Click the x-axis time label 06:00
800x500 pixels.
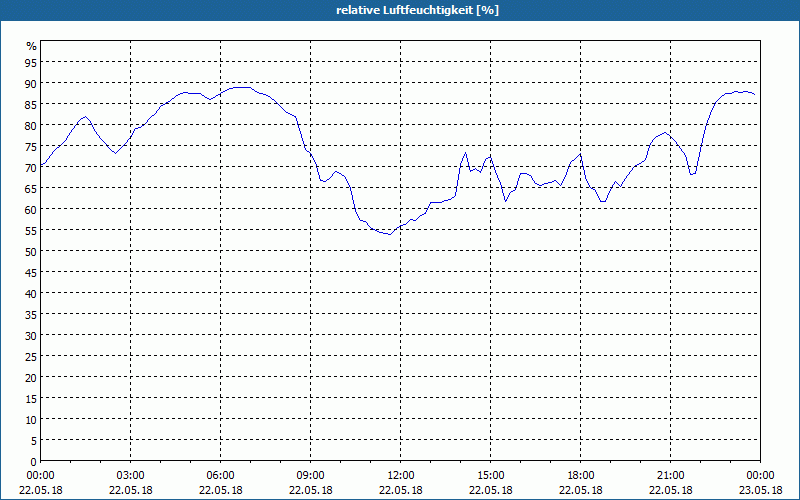coord(220,476)
